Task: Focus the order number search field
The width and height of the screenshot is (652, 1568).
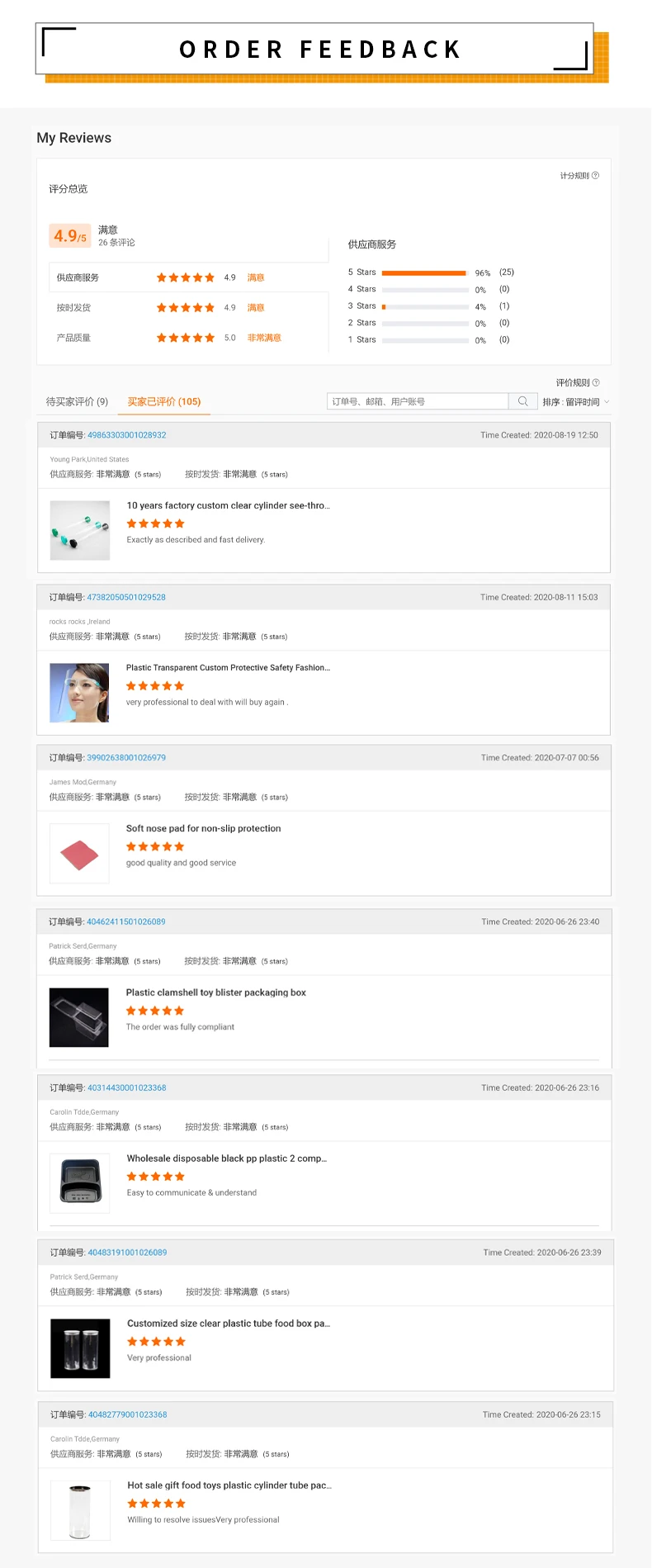Action: [x=418, y=401]
